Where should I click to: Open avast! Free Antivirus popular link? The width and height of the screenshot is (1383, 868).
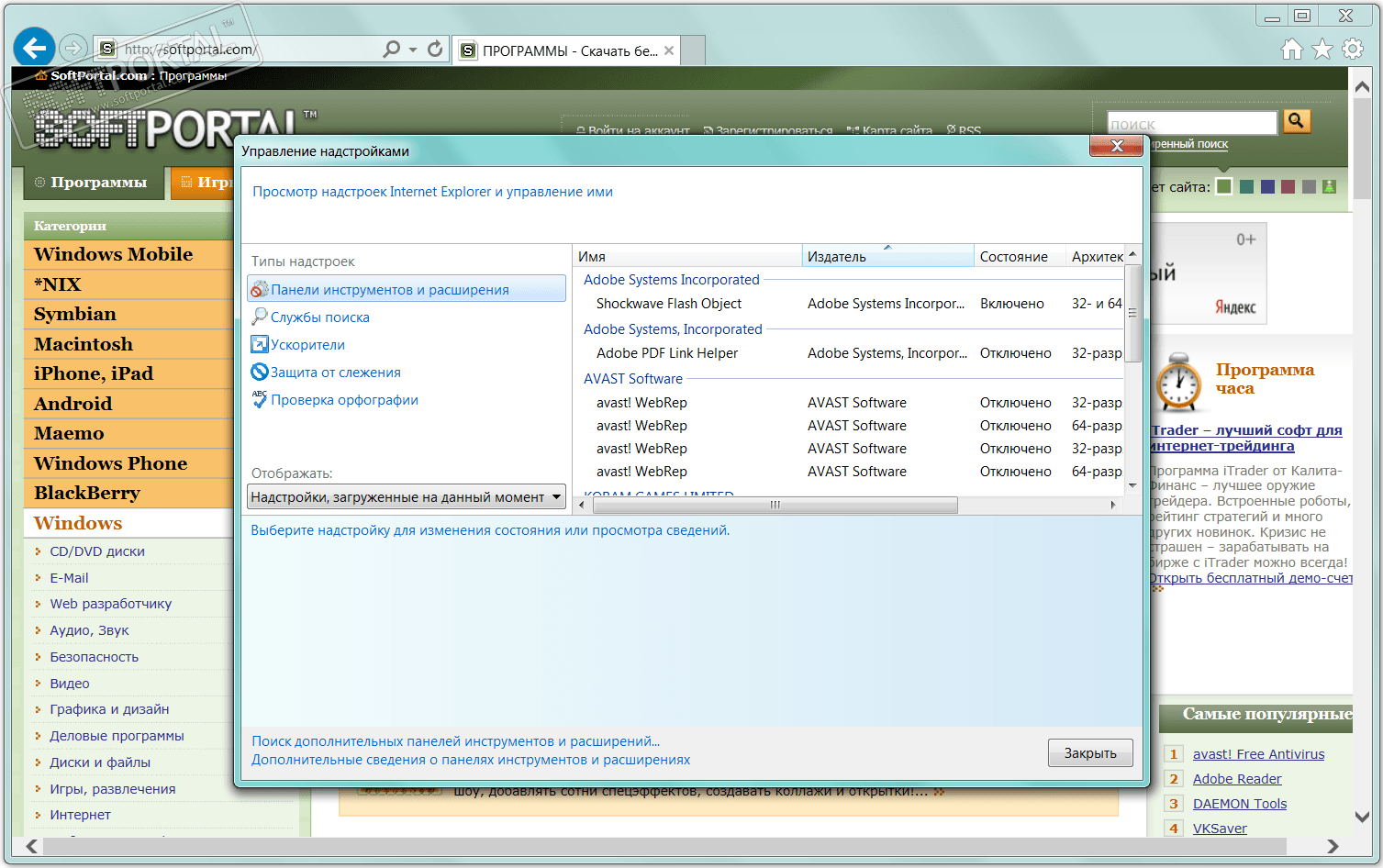click(x=1258, y=754)
